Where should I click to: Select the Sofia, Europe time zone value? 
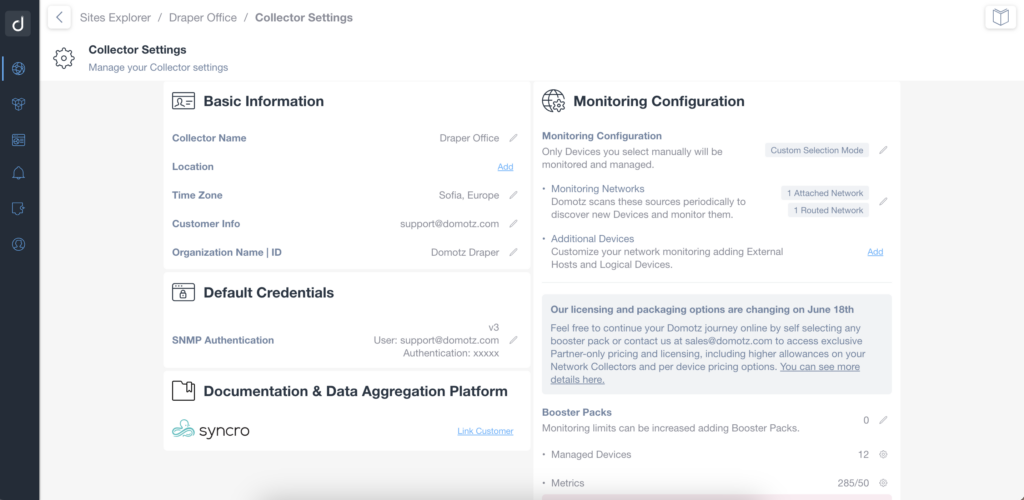[469, 195]
